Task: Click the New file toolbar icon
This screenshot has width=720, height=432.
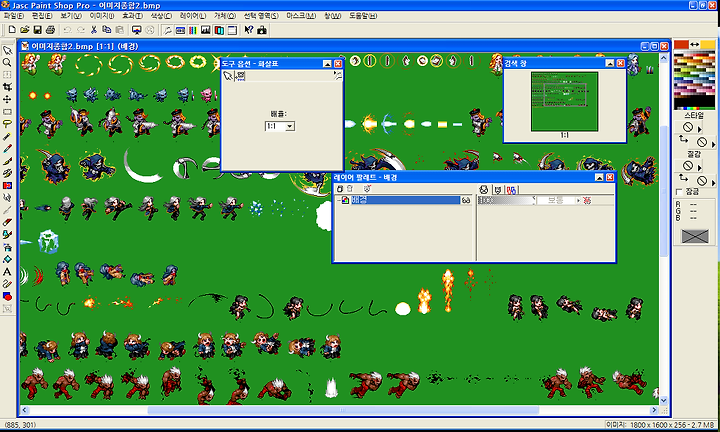Action: click(12, 30)
